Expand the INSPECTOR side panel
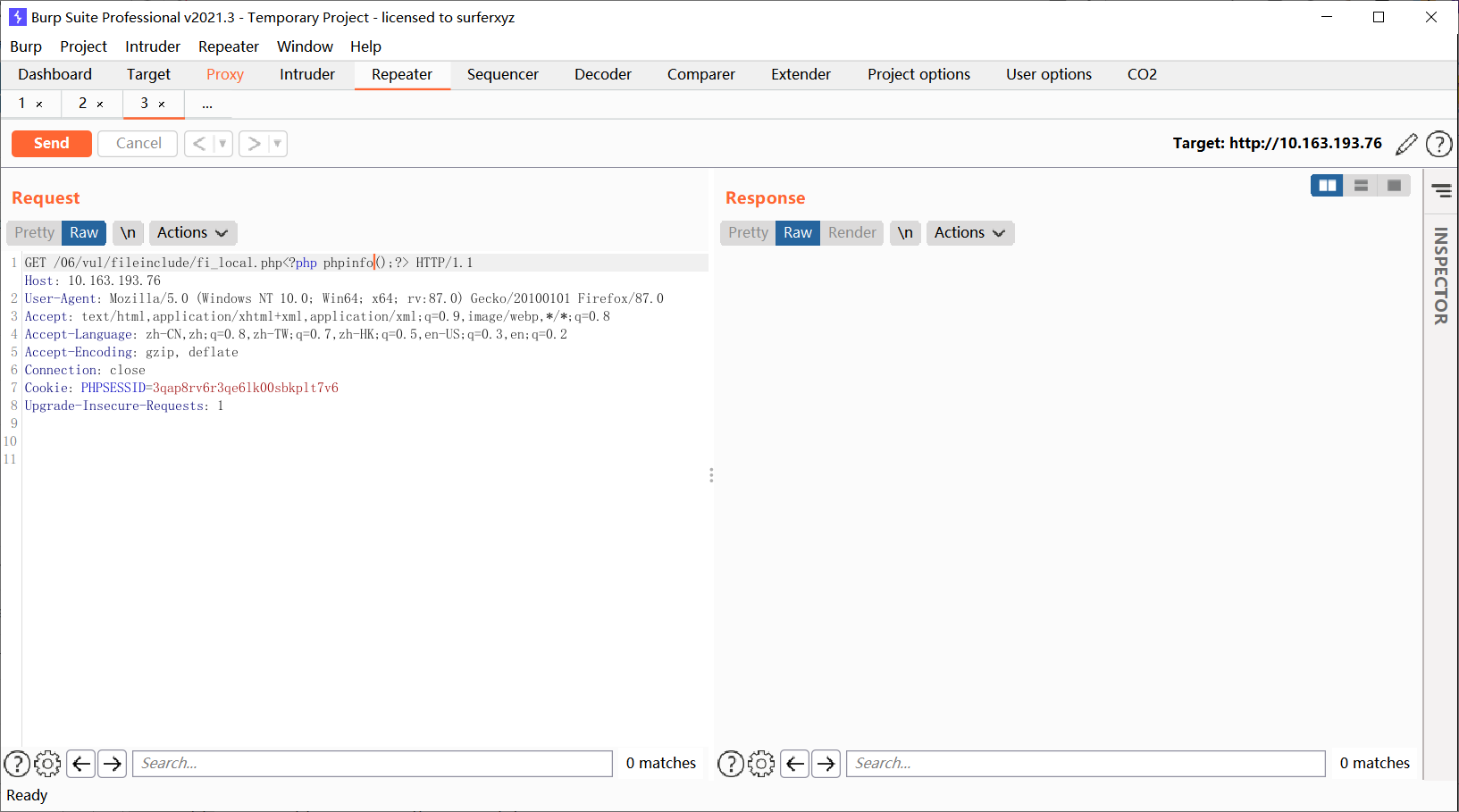The width and height of the screenshot is (1459, 812). (1440, 275)
